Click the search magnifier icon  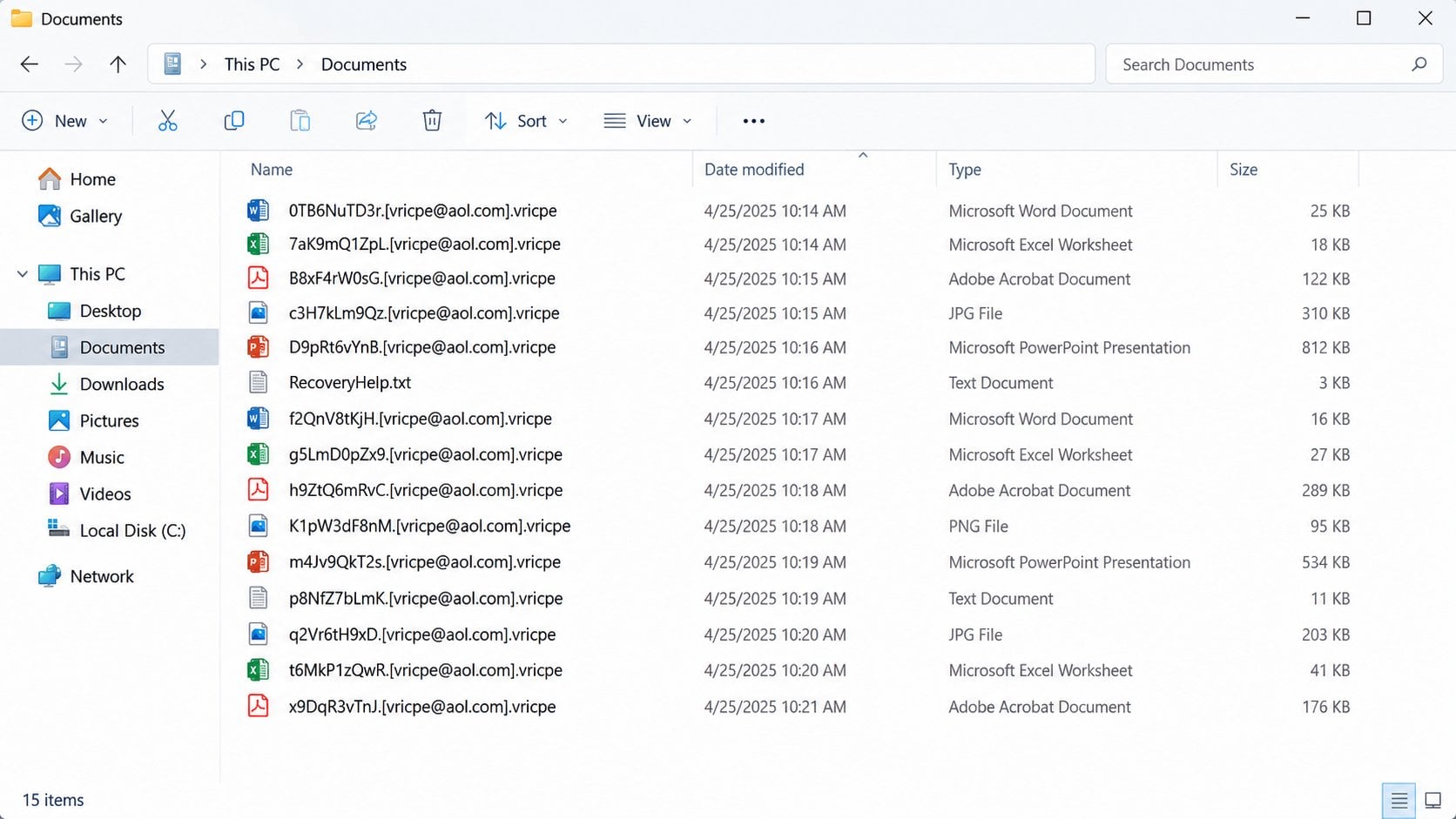1419,64
